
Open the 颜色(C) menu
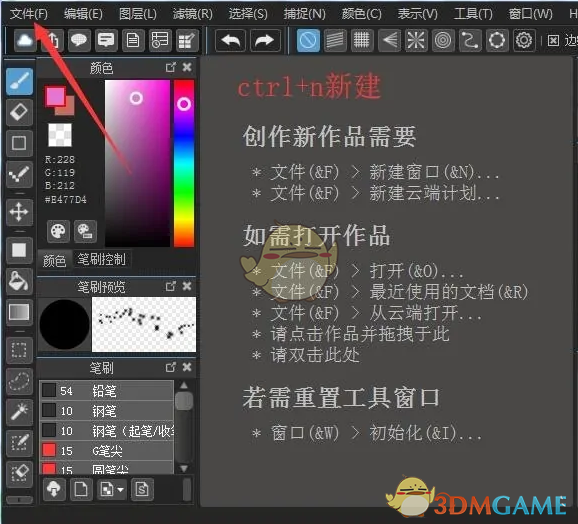click(362, 14)
